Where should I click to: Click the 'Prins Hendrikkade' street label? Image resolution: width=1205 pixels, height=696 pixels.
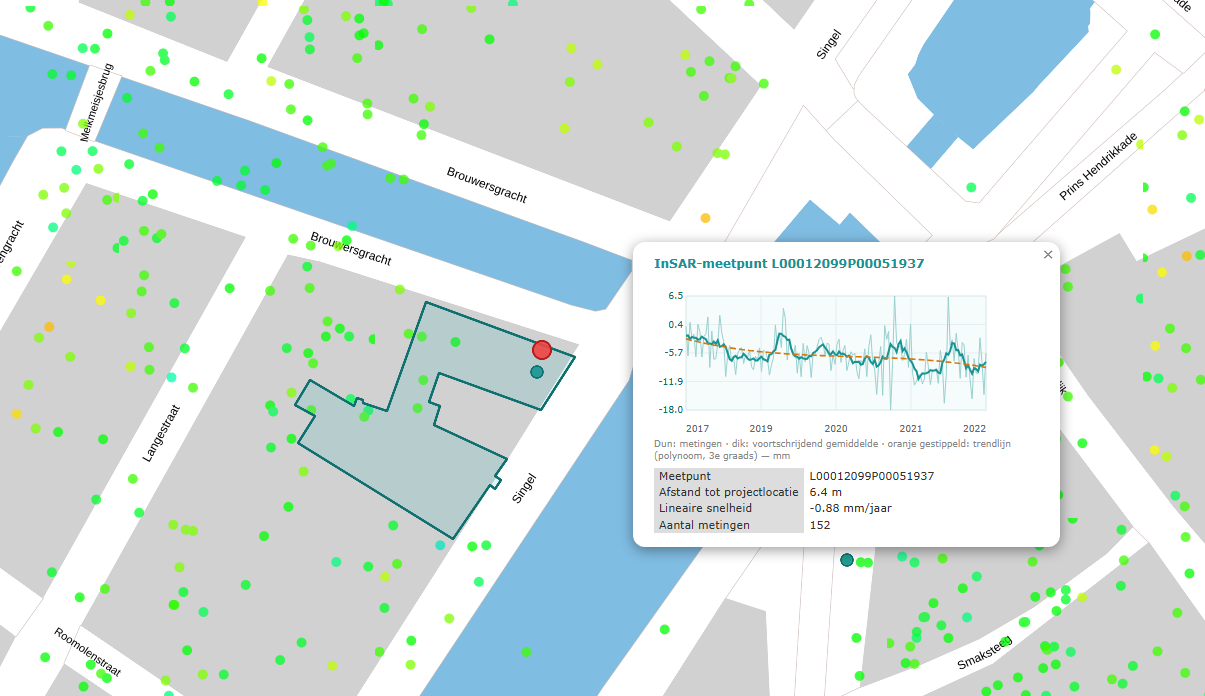tap(1098, 166)
